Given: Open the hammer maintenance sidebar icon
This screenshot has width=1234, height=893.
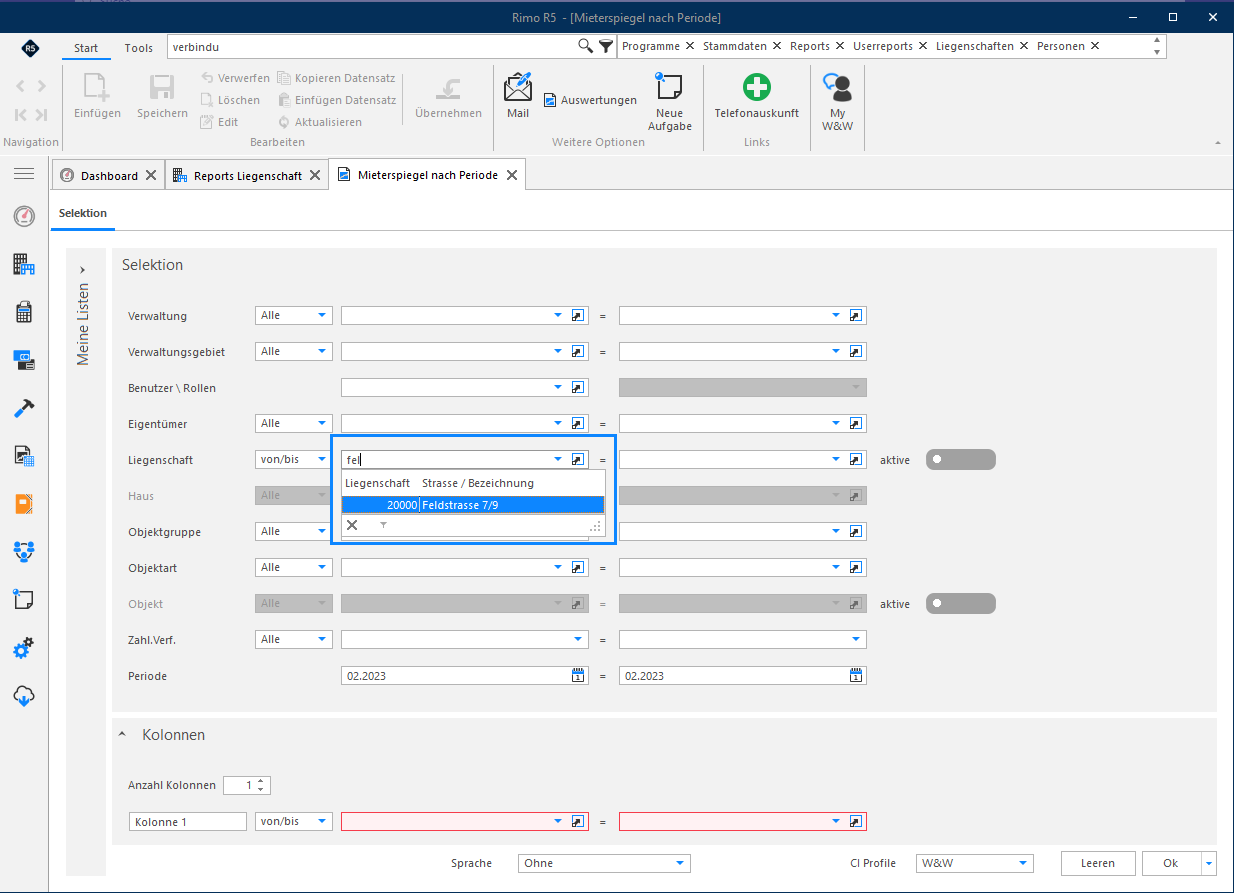Looking at the screenshot, I should (x=24, y=408).
